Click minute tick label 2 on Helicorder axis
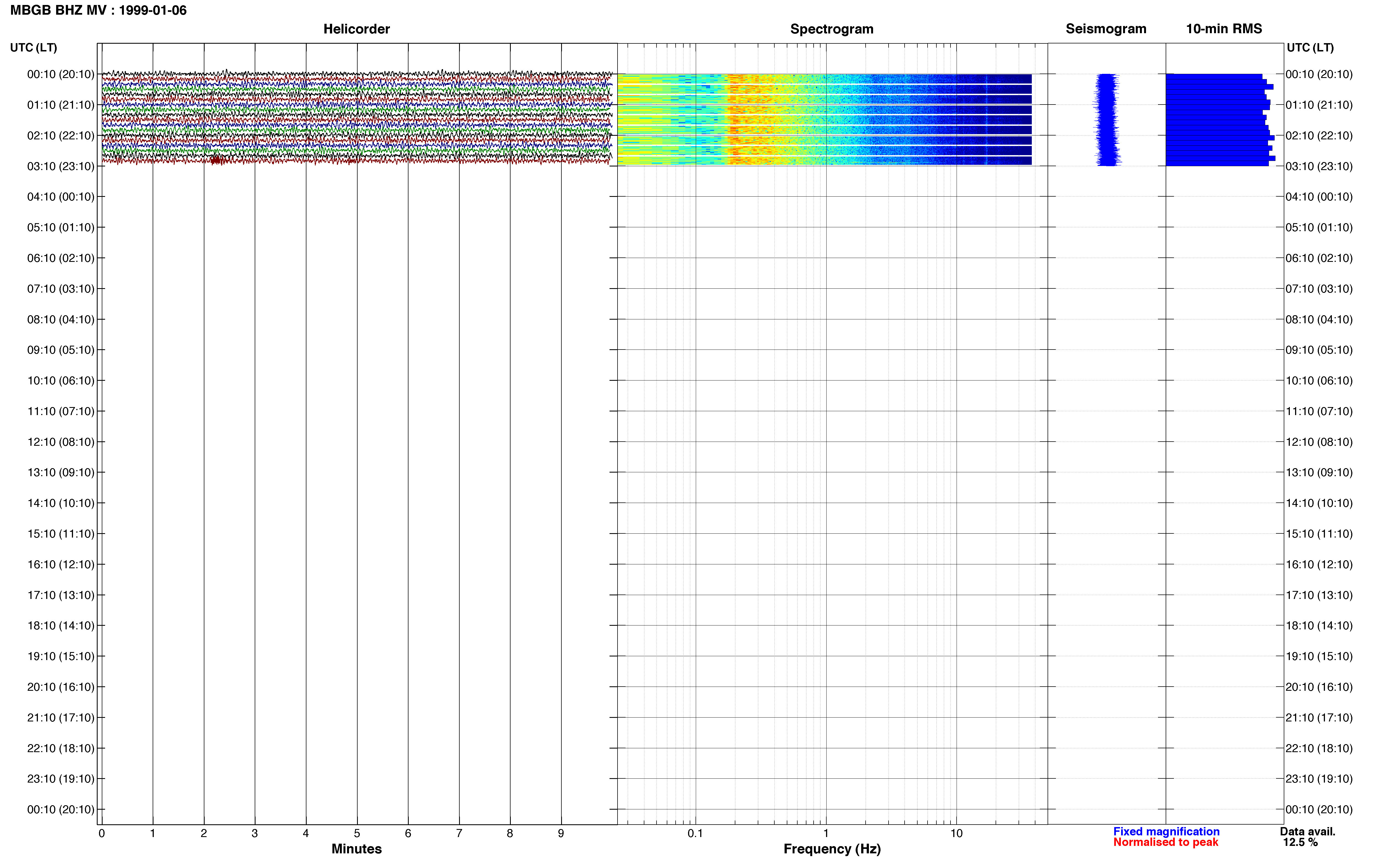This screenshot has height=868, width=1388. click(204, 833)
